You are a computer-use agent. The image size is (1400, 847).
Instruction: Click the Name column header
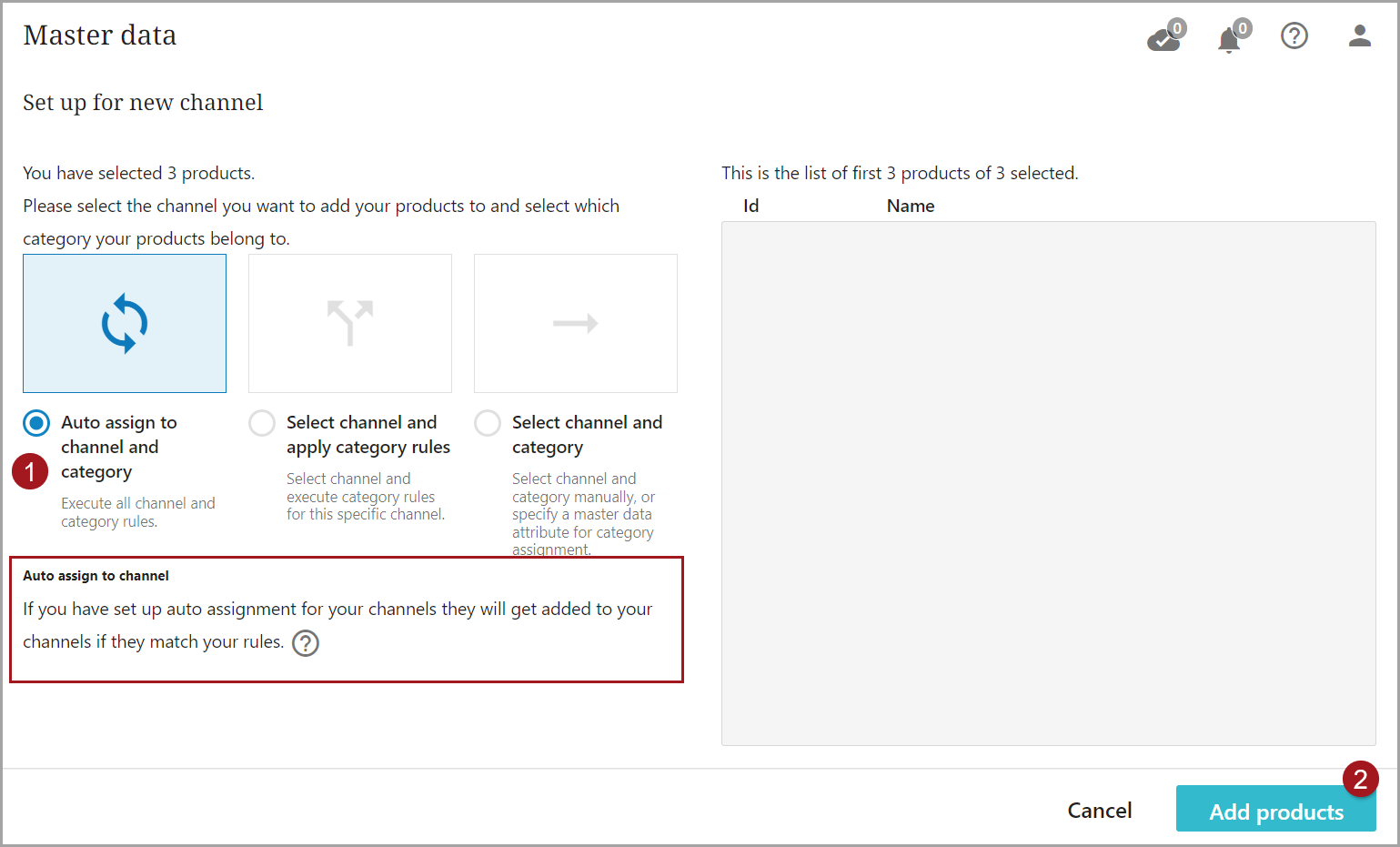[x=910, y=207]
